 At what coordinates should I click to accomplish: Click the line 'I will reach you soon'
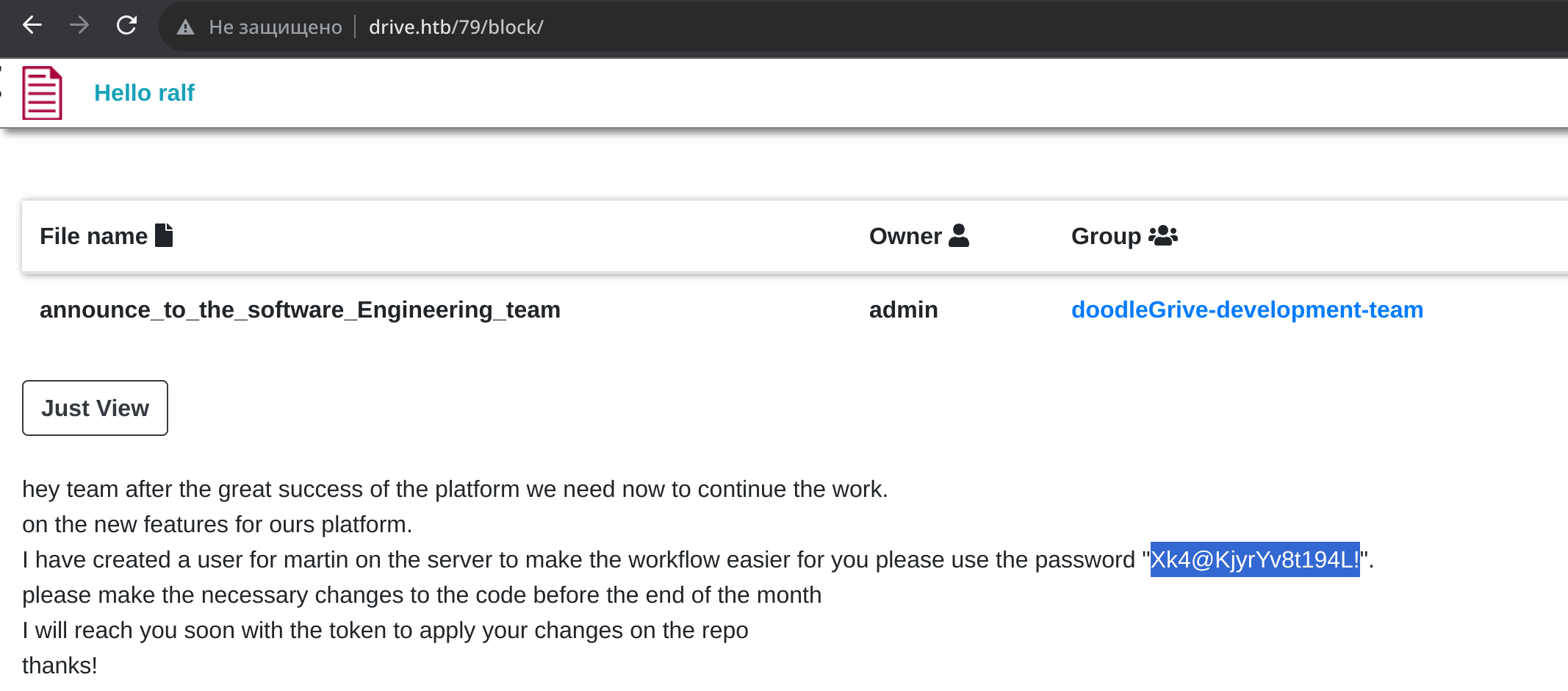(385, 630)
